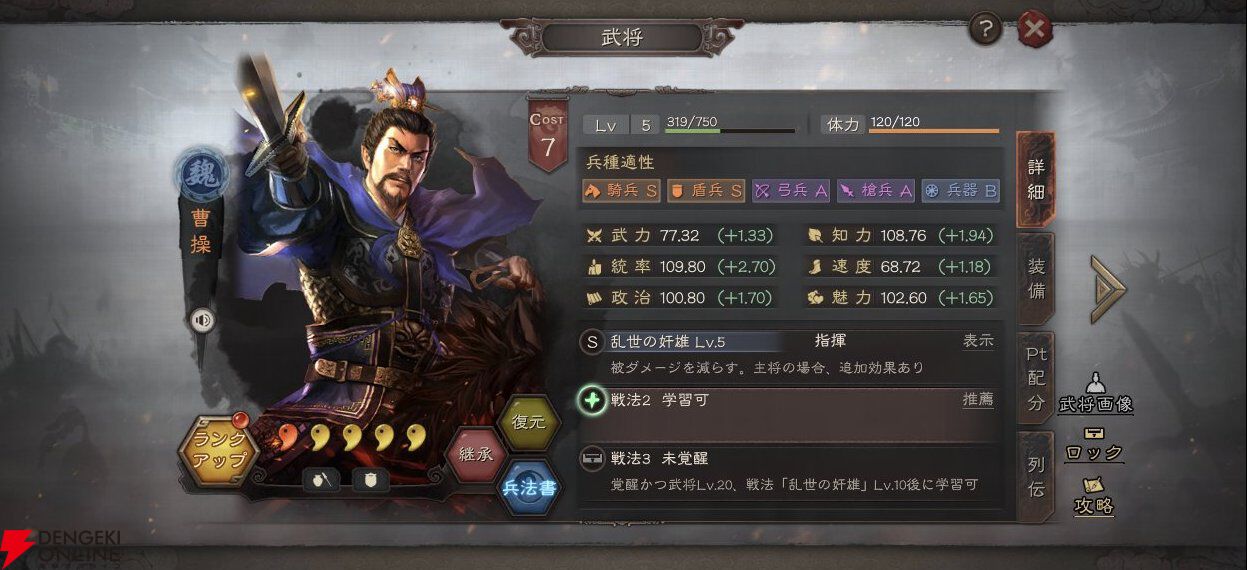Open the 攻略 guide icon

pyautogui.click(x=1094, y=497)
